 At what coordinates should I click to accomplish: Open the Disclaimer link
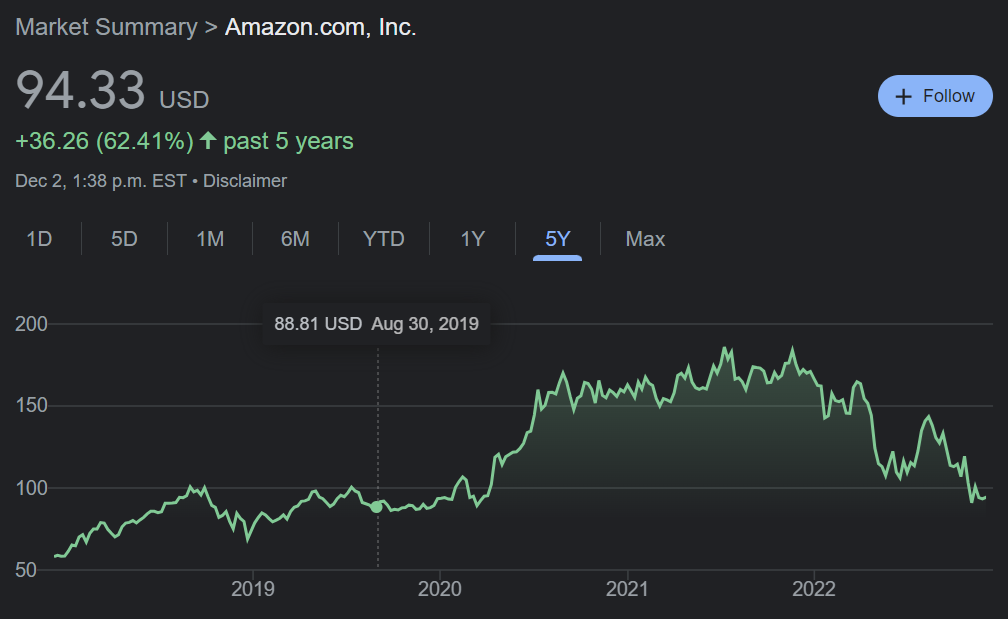tap(245, 181)
